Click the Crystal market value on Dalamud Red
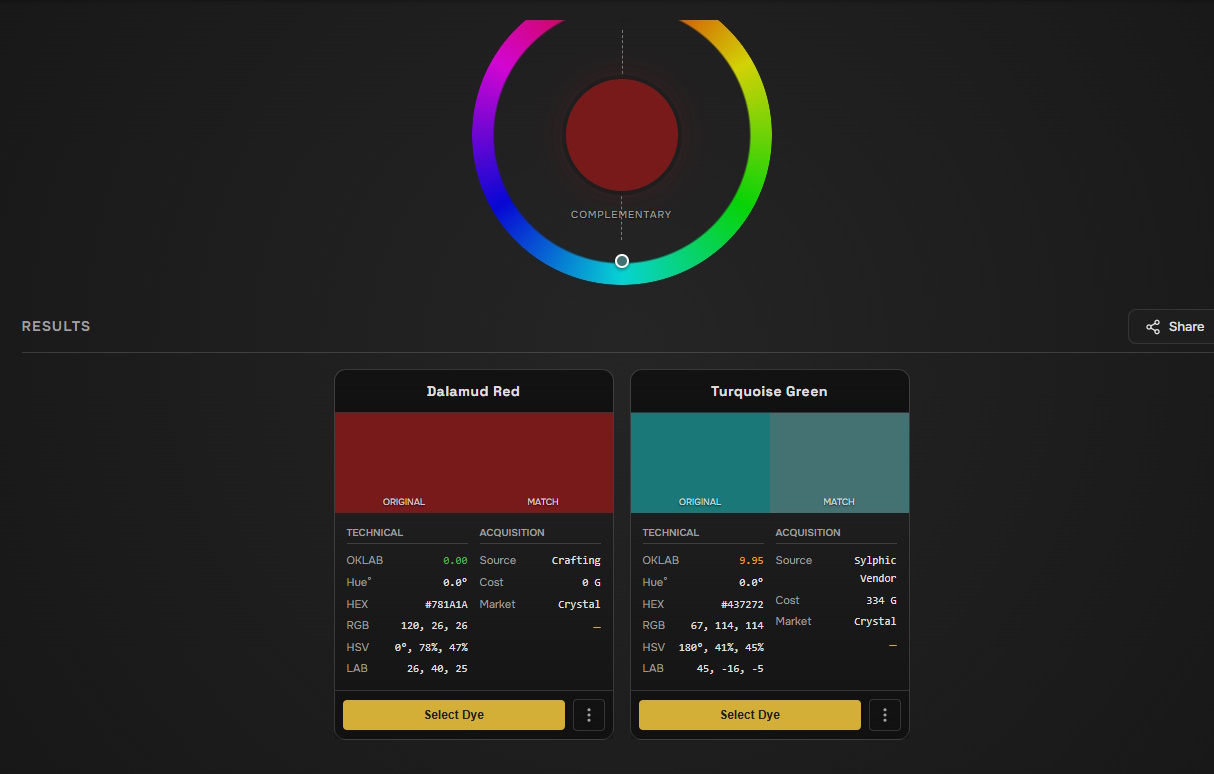The width and height of the screenshot is (1214, 774). tap(579, 604)
